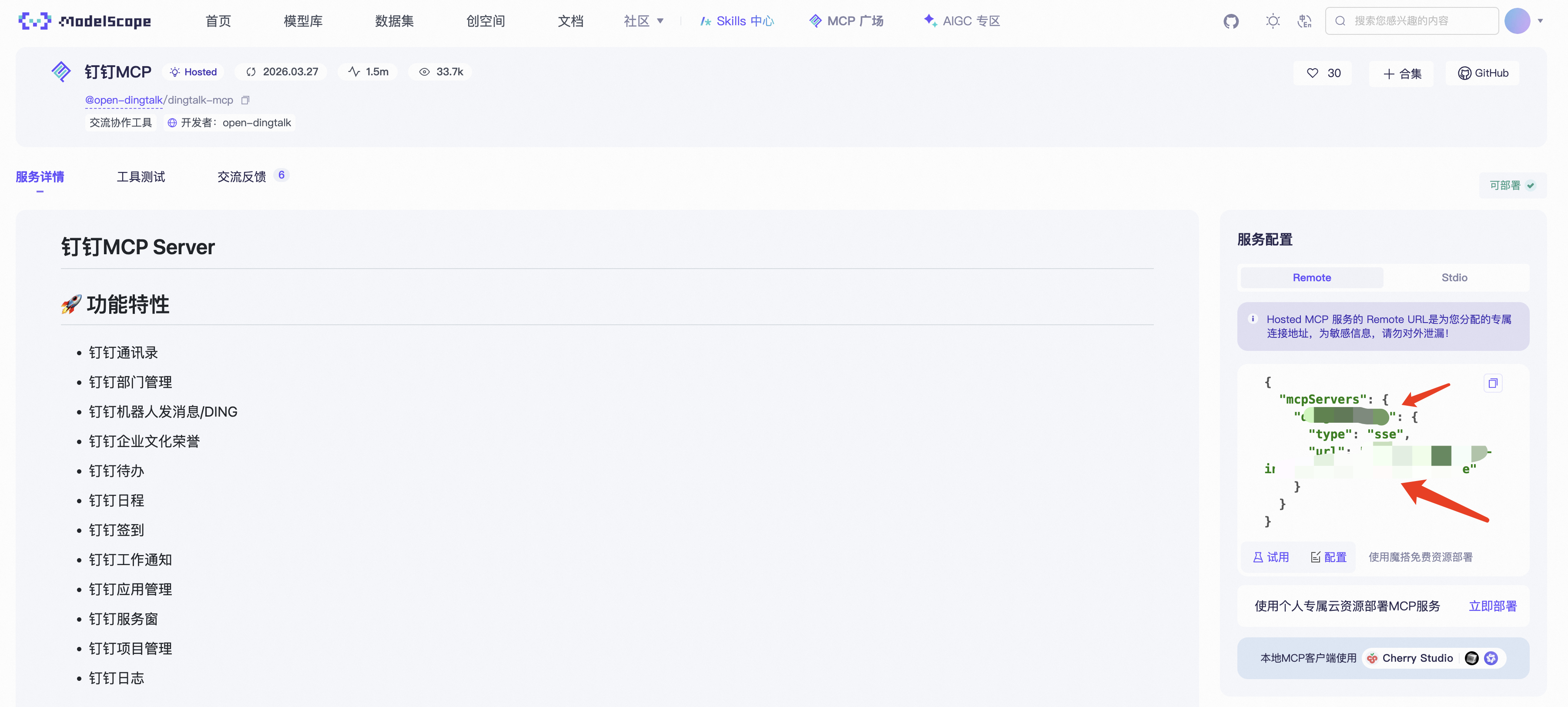Select the Remote config mode

point(1311,278)
